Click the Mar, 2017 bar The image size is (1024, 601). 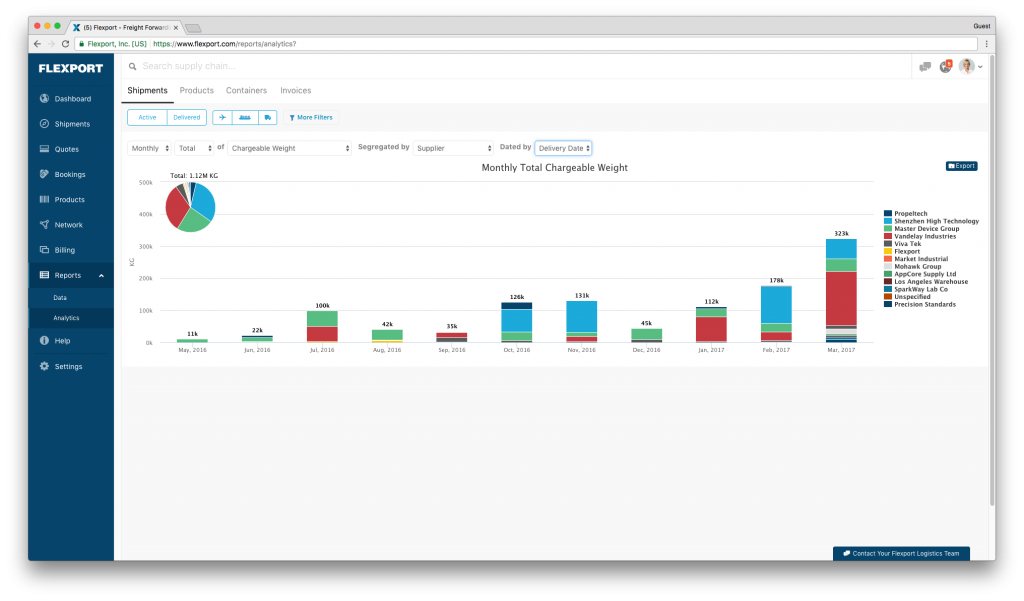(841, 291)
